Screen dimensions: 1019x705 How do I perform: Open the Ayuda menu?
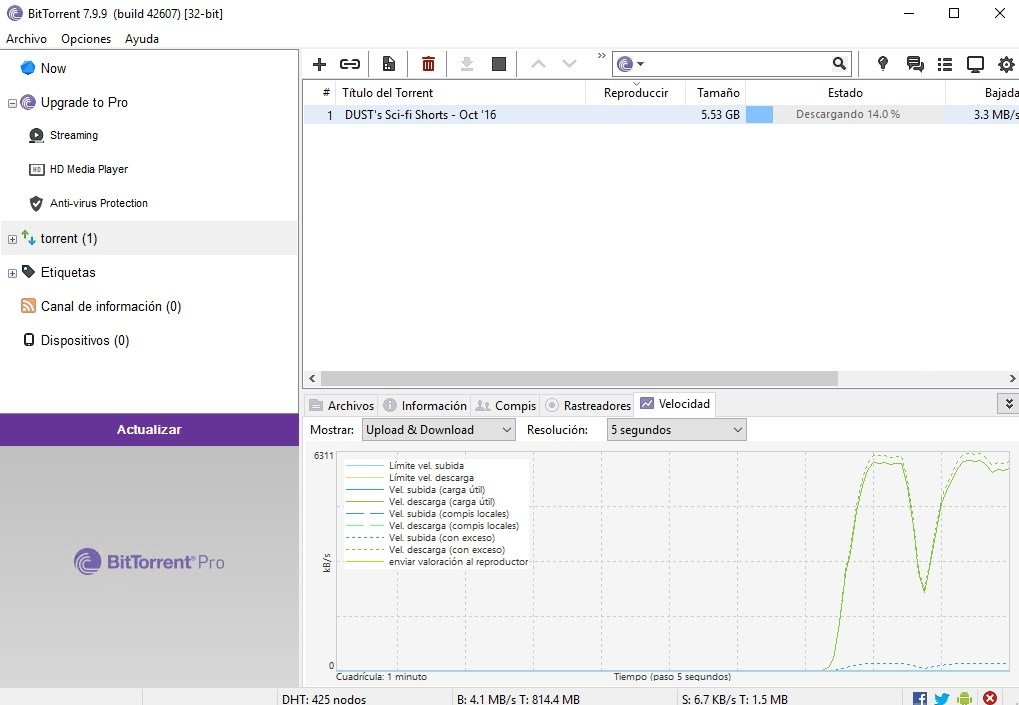point(142,39)
